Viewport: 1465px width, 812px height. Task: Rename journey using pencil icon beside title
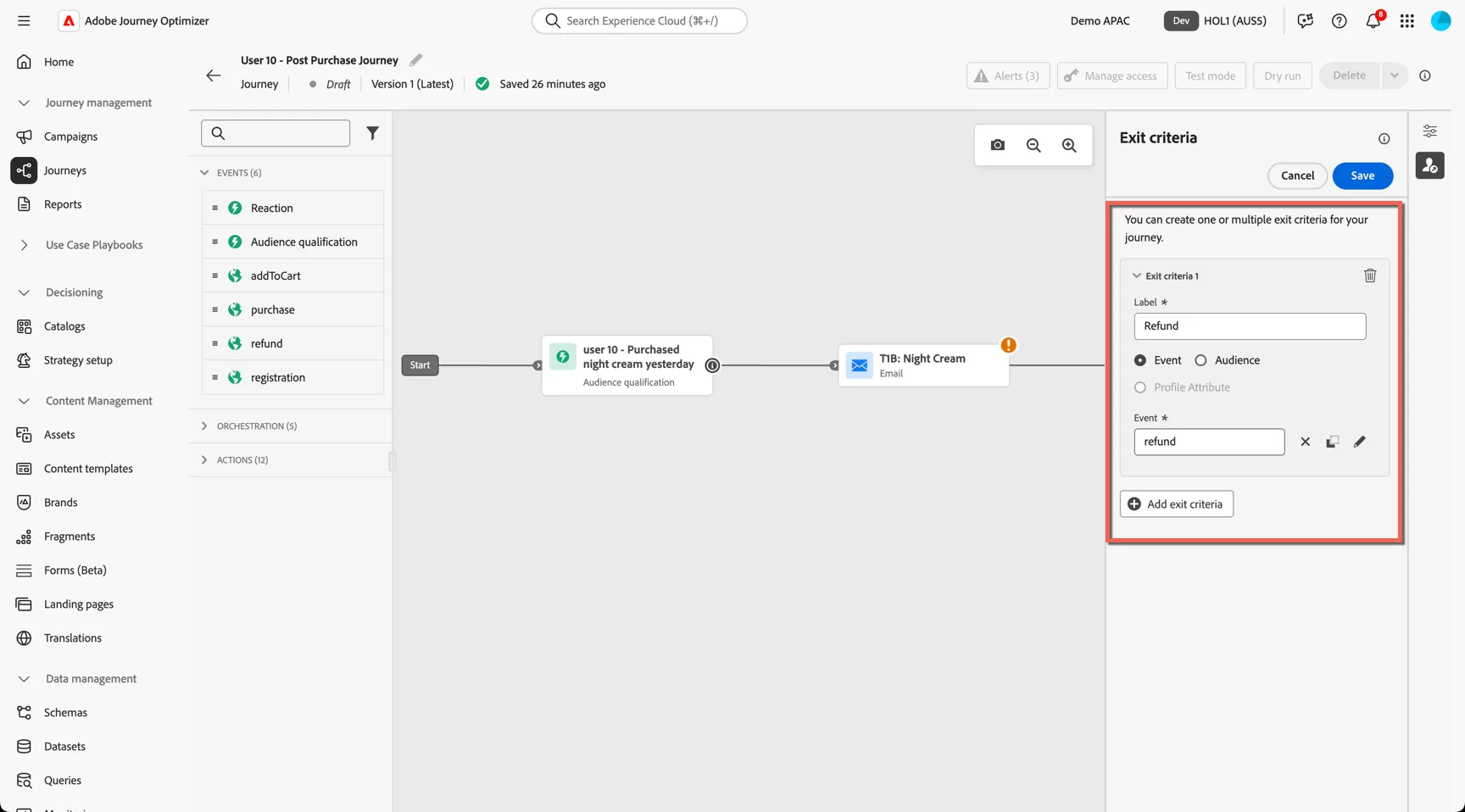click(415, 60)
